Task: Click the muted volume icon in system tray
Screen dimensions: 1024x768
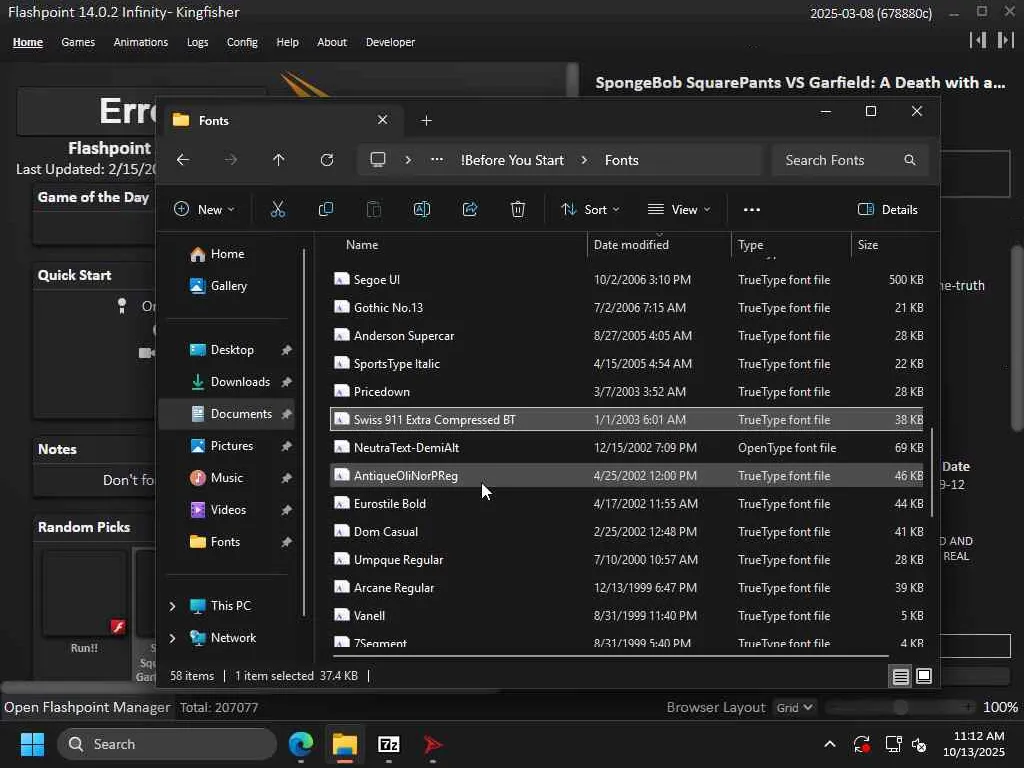Action: tap(919, 744)
